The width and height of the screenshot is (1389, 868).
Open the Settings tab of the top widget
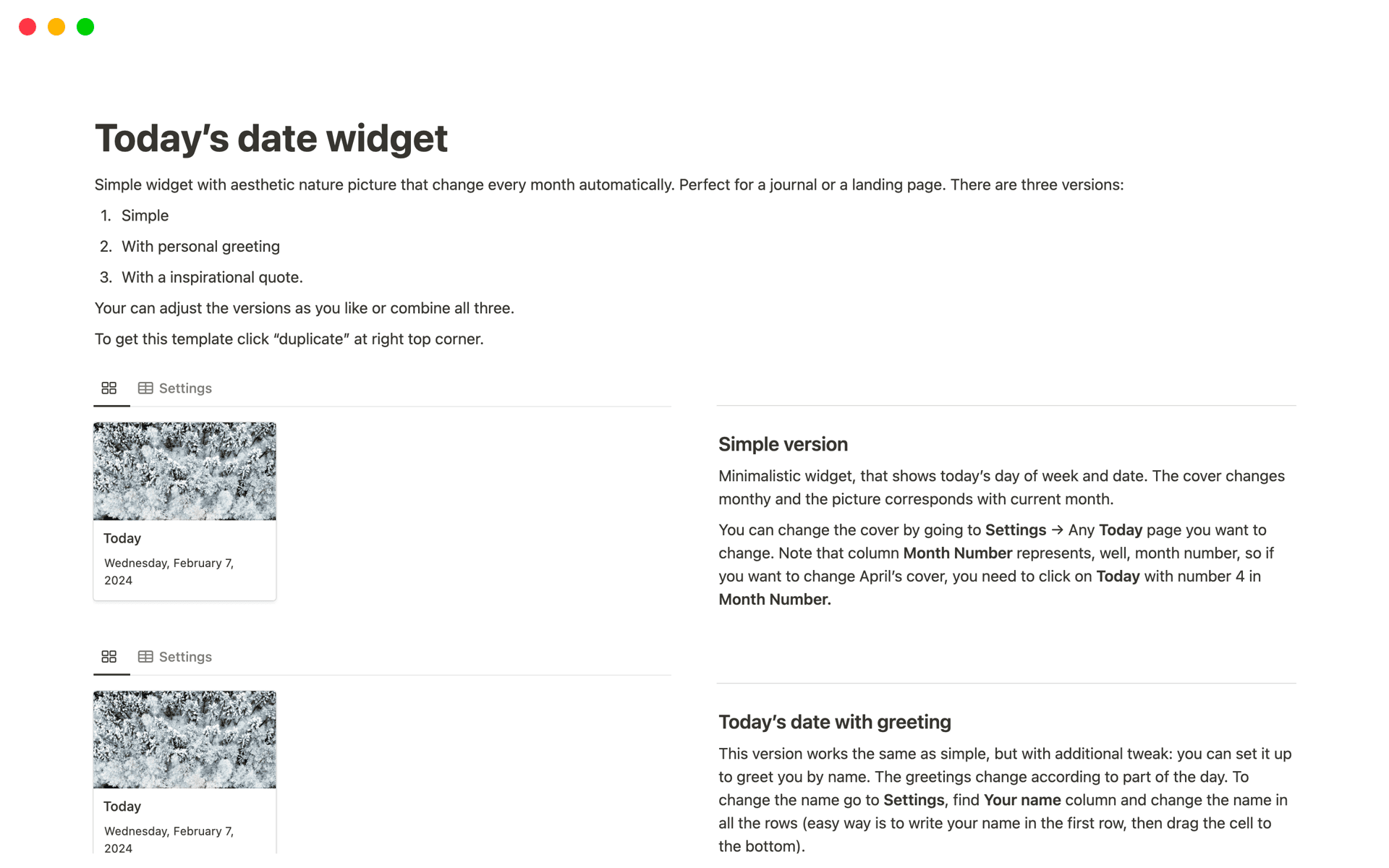pyautogui.click(x=175, y=388)
